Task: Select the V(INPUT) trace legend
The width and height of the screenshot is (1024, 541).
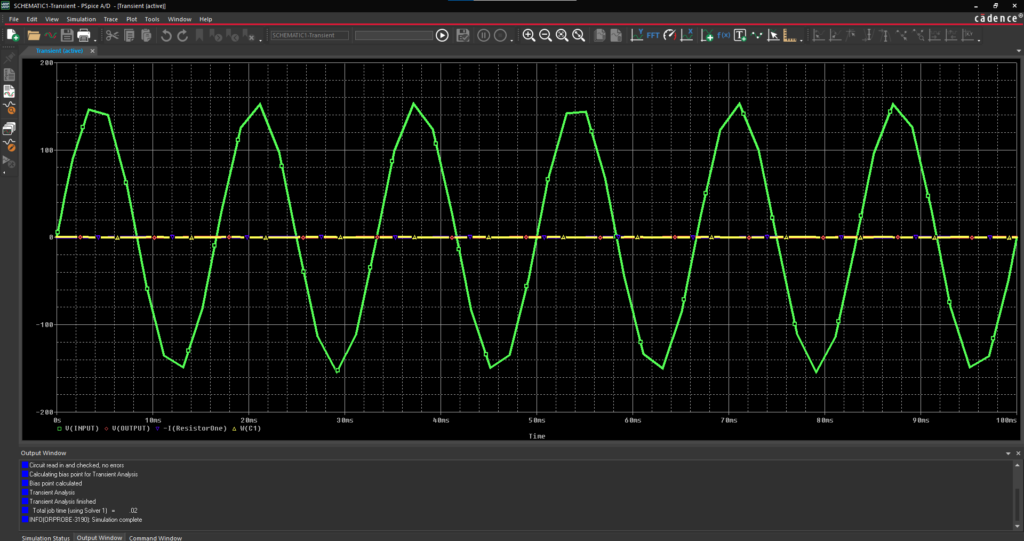Action: pyautogui.click(x=78, y=429)
